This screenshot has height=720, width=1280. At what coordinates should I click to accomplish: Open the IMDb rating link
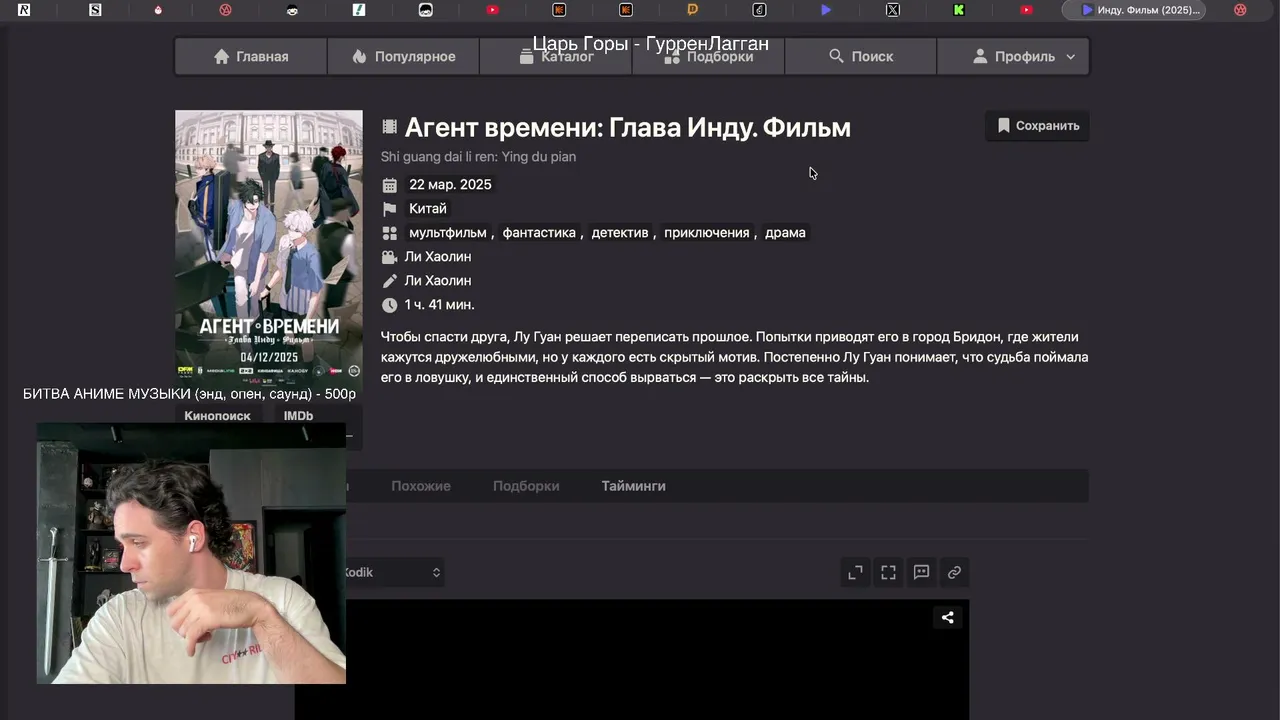pos(298,416)
